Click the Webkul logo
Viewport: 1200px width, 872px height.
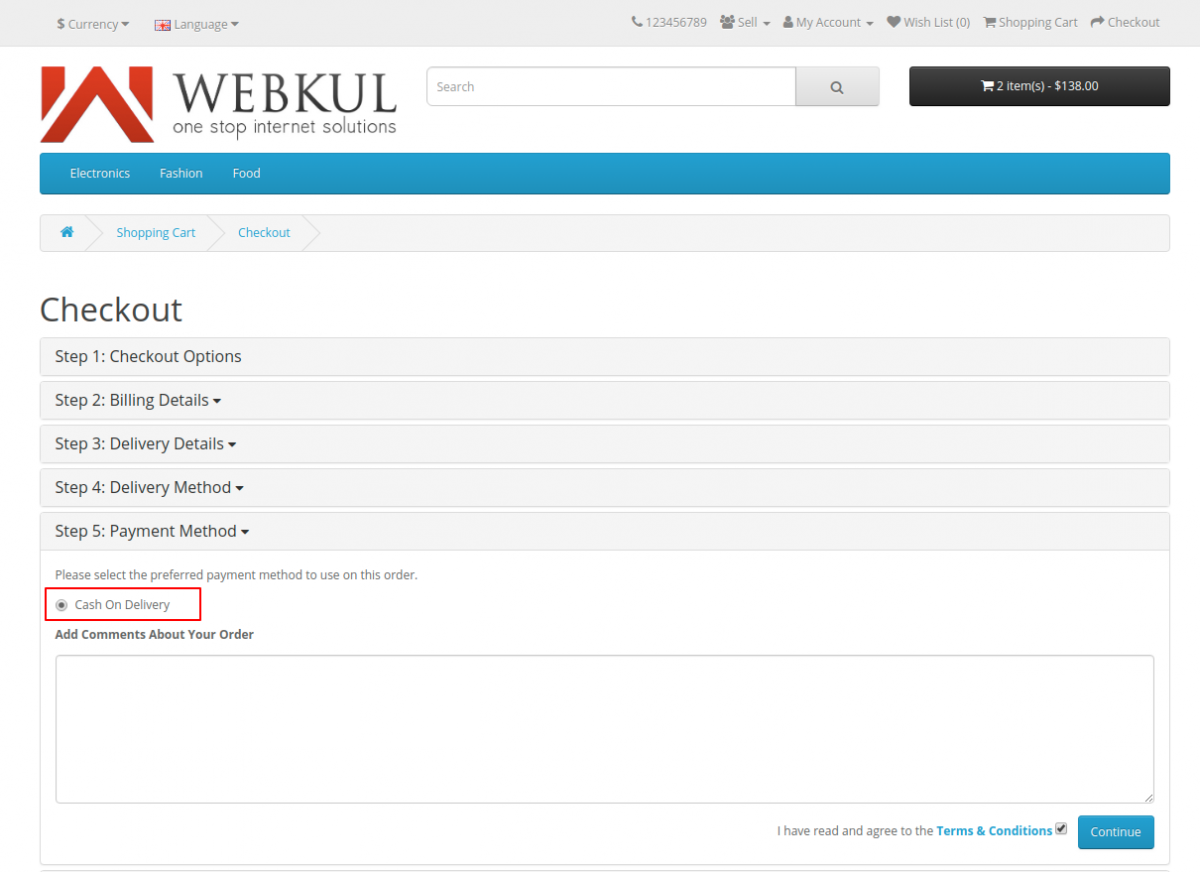tap(219, 104)
